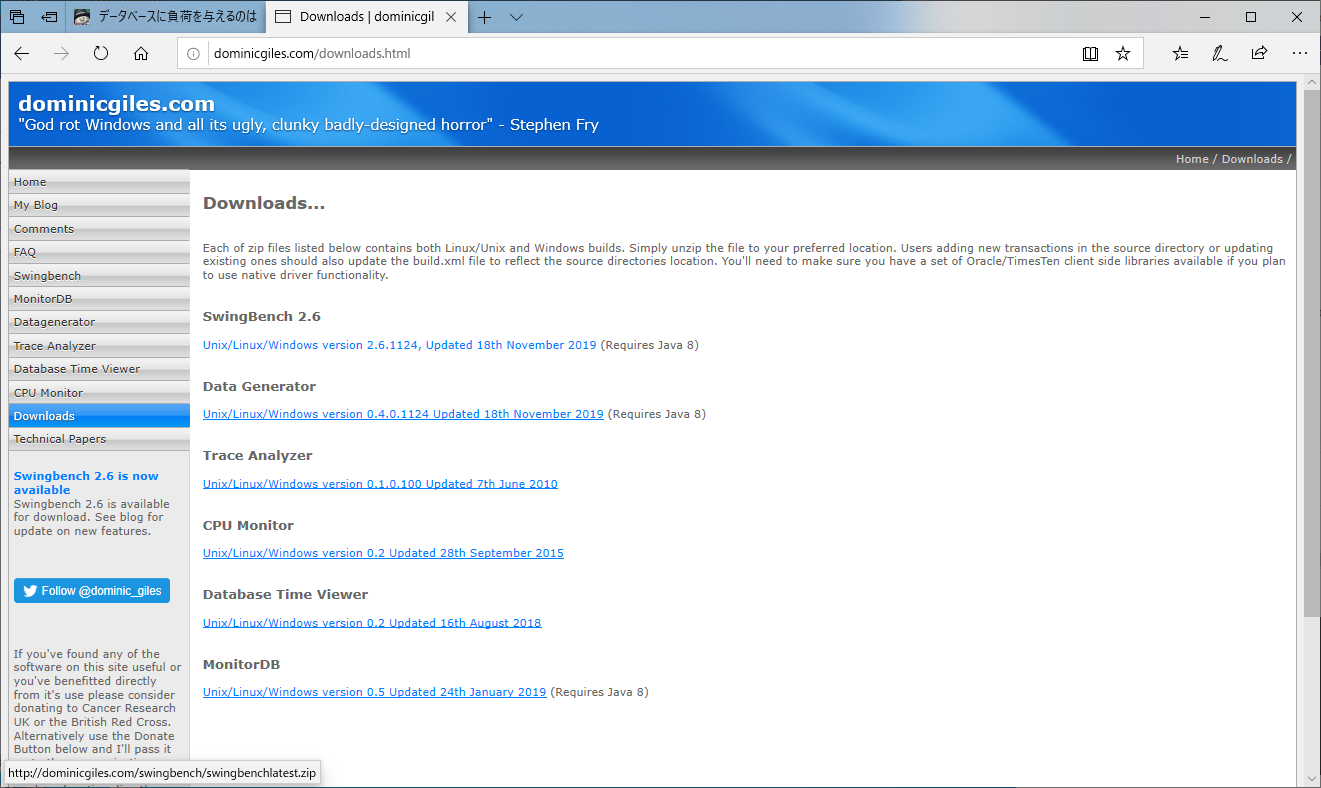Add page to favorites star icon
The image size is (1321, 788).
tap(1123, 54)
